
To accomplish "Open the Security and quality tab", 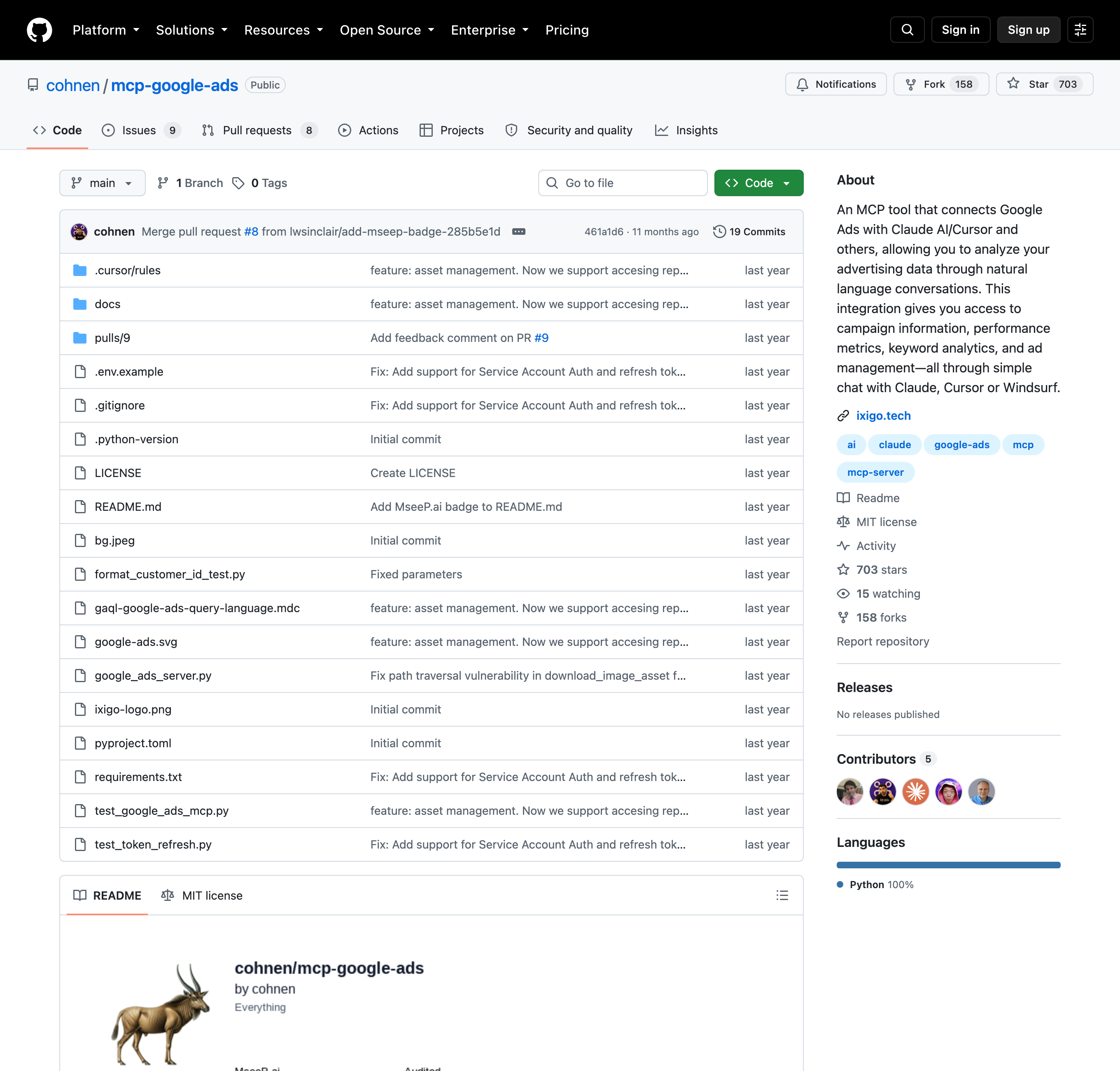I will (x=569, y=130).
